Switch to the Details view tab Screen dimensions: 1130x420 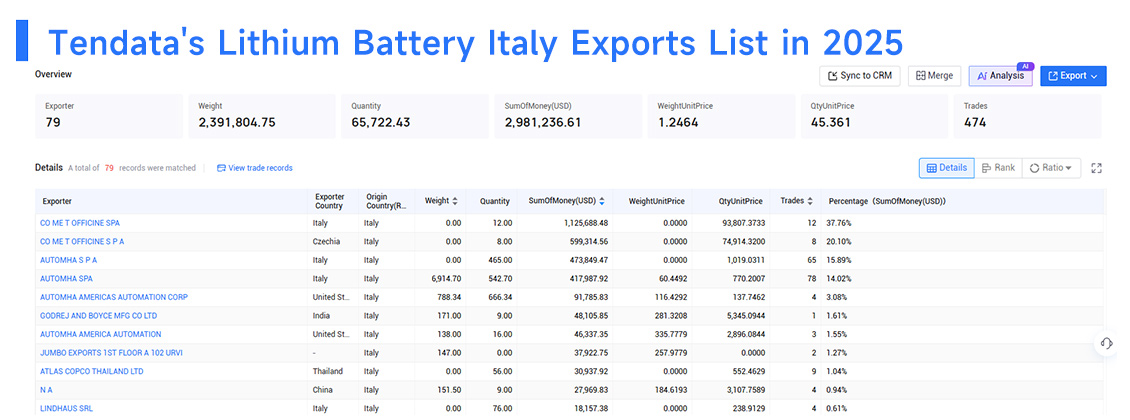point(946,168)
